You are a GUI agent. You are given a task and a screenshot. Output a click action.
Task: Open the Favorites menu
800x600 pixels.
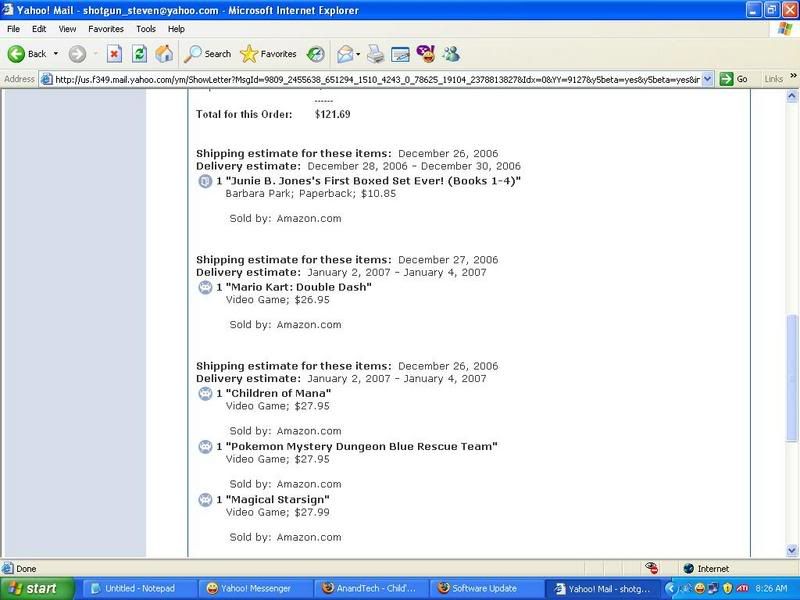(x=106, y=29)
